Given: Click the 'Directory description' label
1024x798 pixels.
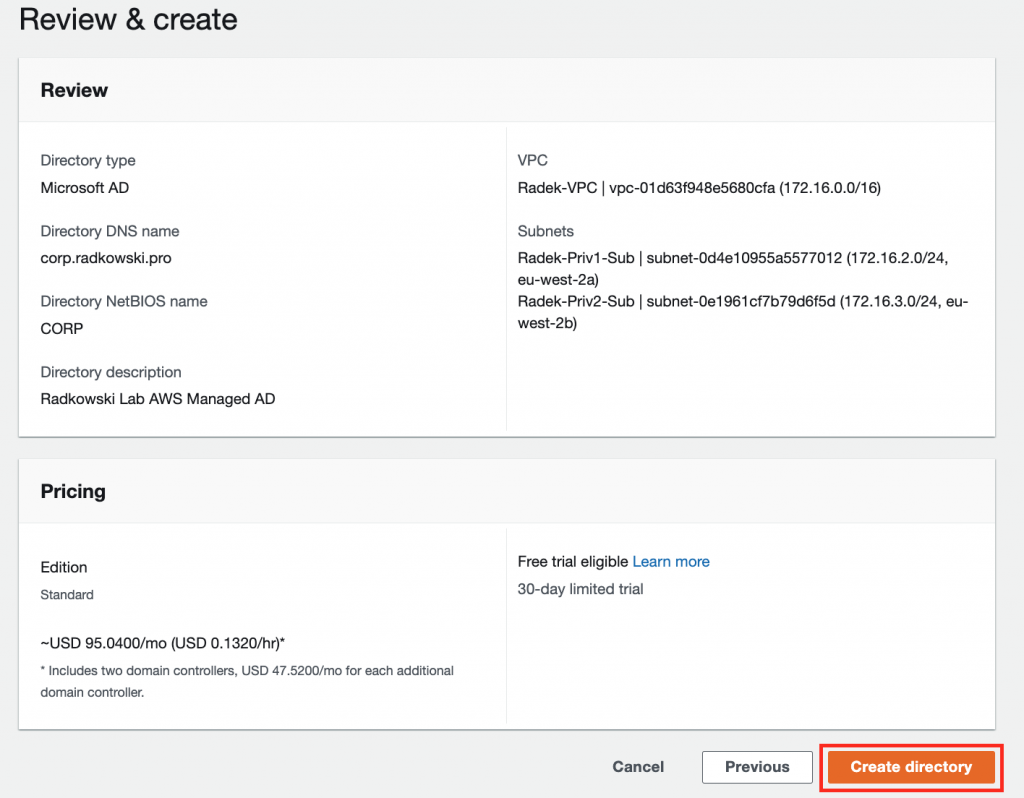Looking at the screenshot, I should point(110,372).
